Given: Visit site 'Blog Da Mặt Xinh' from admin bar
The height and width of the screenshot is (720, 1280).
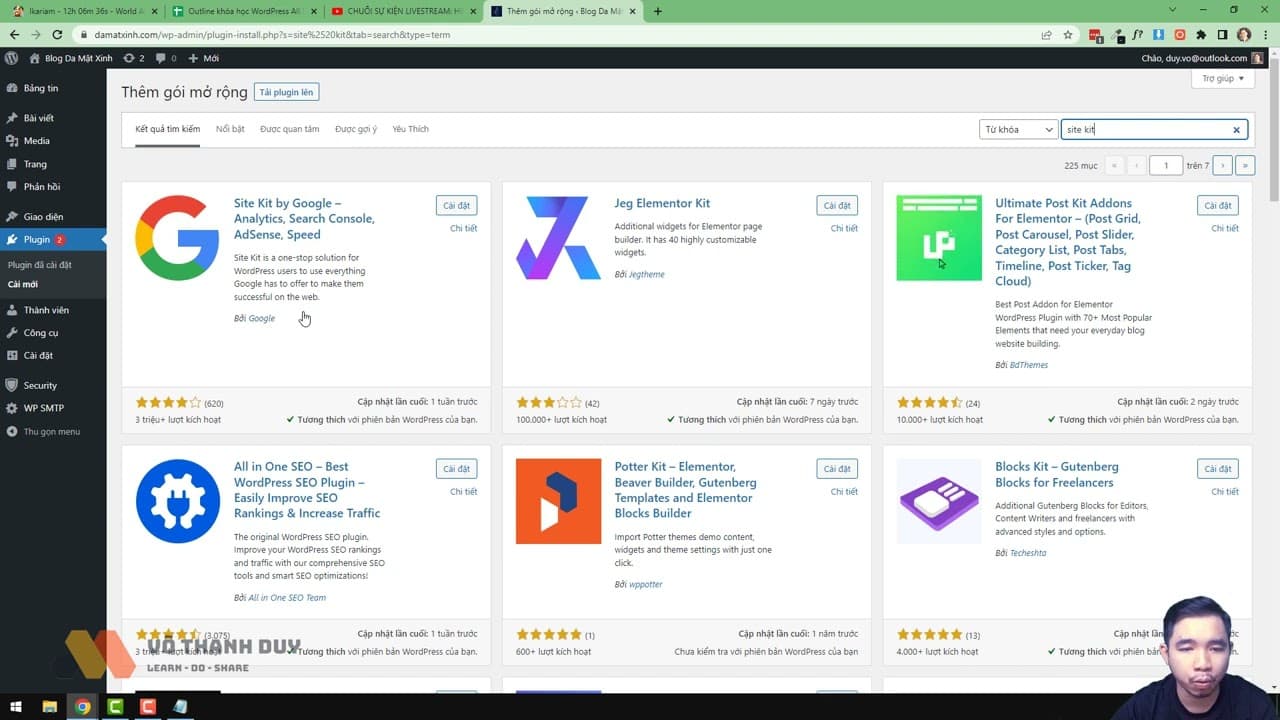Looking at the screenshot, I should (x=71, y=58).
